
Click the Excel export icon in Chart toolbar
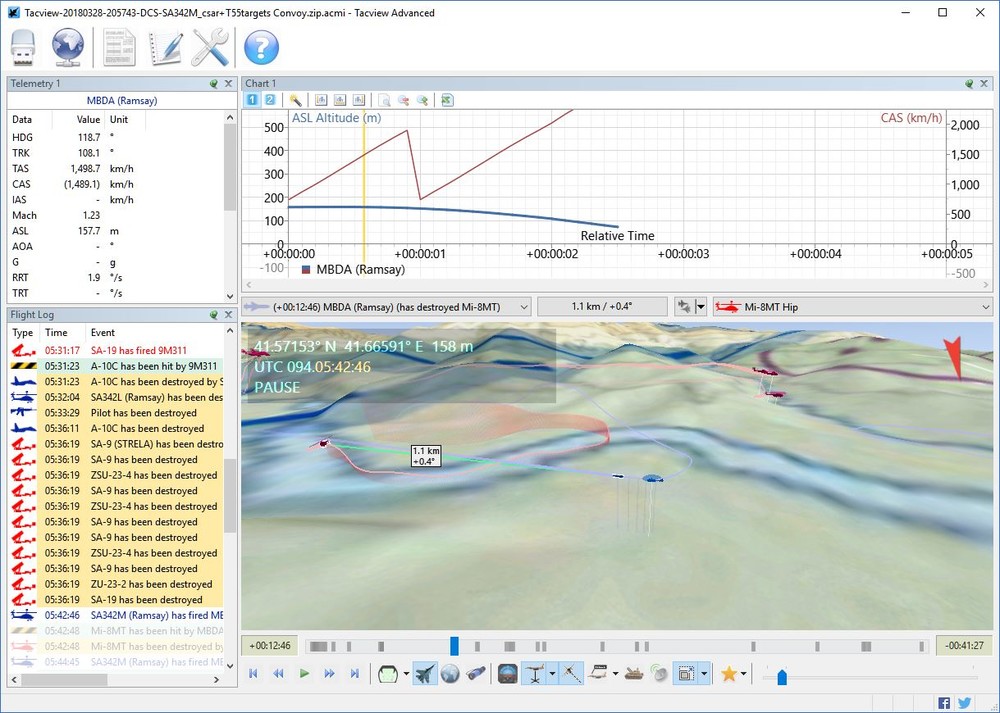pyautogui.click(x=447, y=100)
